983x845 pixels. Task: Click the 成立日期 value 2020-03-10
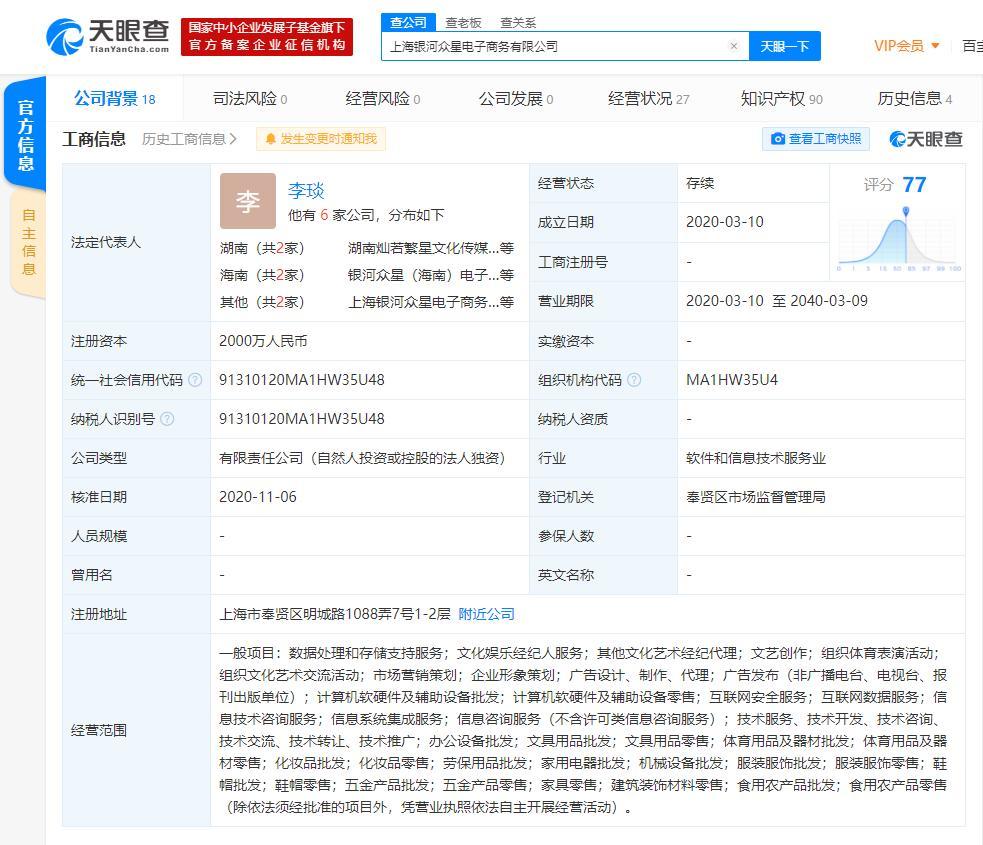coord(725,222)
